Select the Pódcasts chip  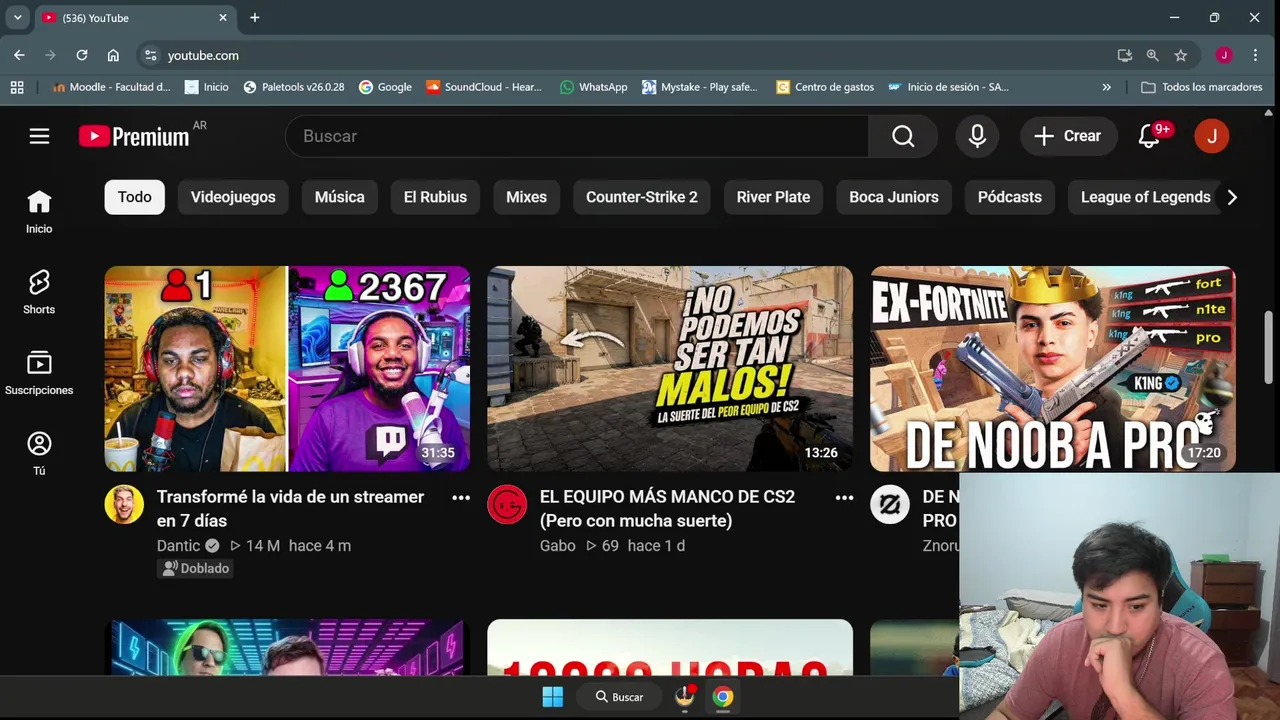click(1010, 197)
